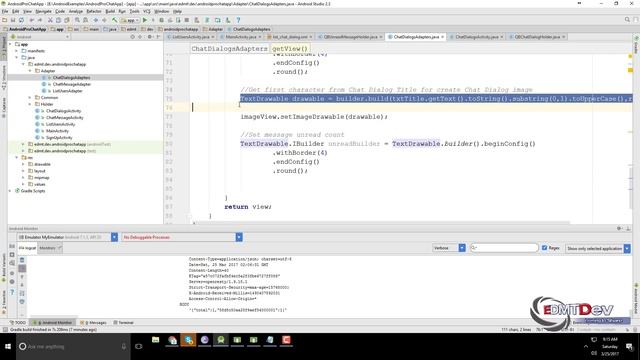The height and width of the screenshot is (360, 640).
Task: Switch to QBChatDialogHolder.java tab
Action: tap(537, 37)
